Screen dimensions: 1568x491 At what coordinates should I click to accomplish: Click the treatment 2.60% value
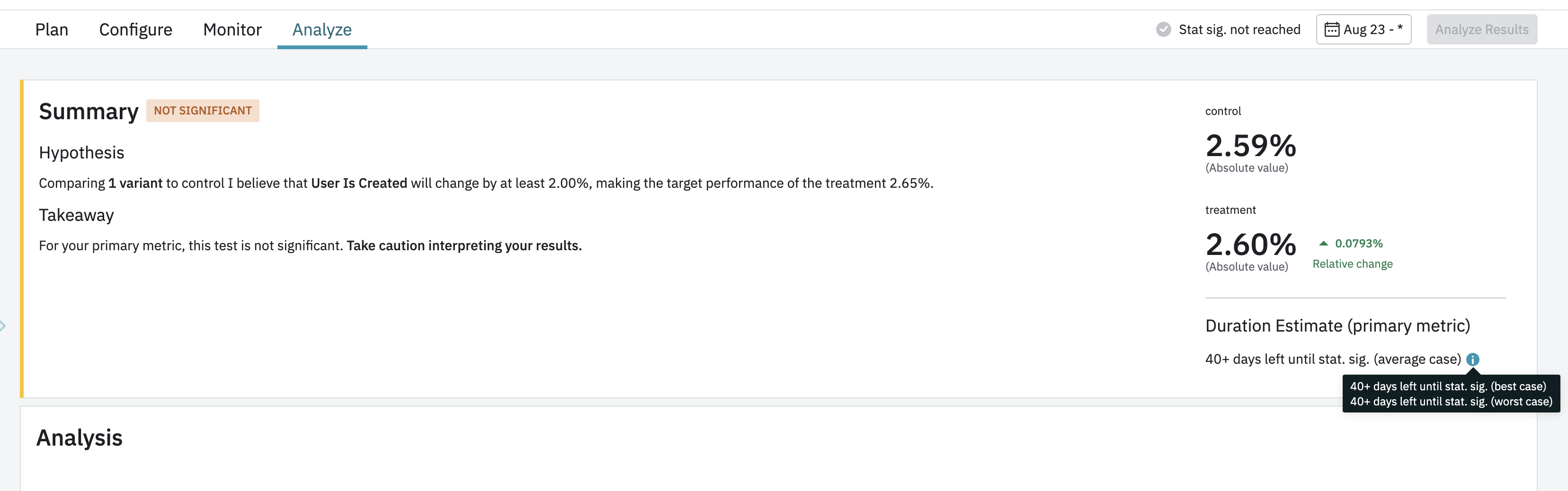1251,245
